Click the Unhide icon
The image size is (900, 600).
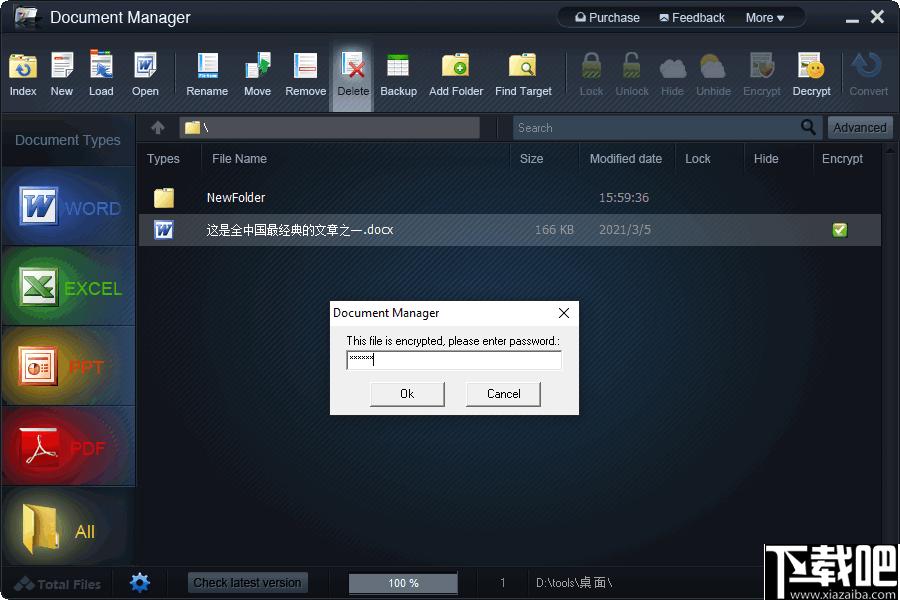713,67
